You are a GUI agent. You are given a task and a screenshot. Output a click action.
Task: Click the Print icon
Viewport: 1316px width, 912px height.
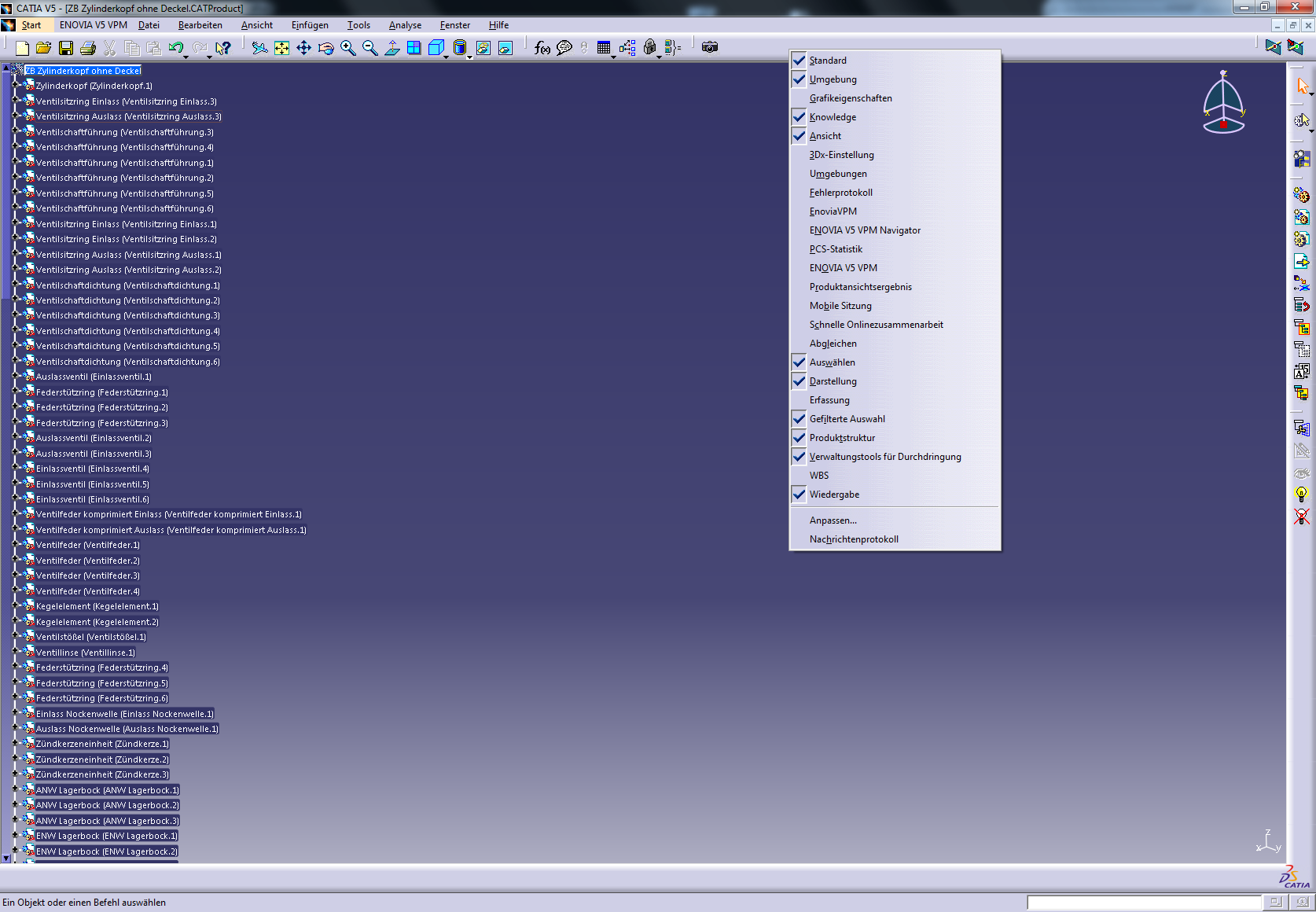[x=88, y=48]
